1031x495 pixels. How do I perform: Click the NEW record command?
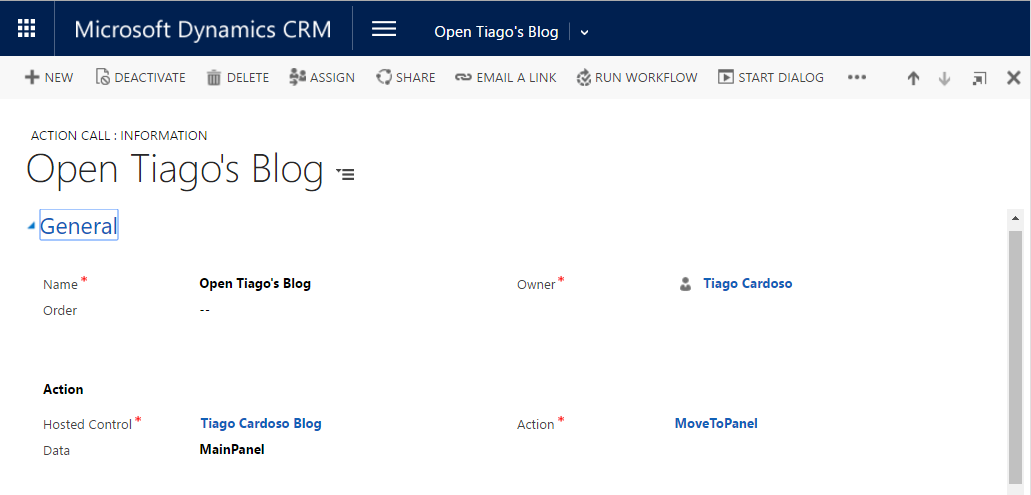(49, 77)
